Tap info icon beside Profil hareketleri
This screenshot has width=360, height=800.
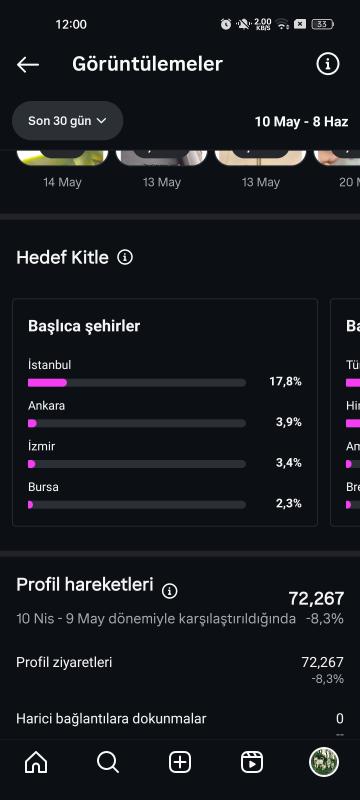coord(169,591)
